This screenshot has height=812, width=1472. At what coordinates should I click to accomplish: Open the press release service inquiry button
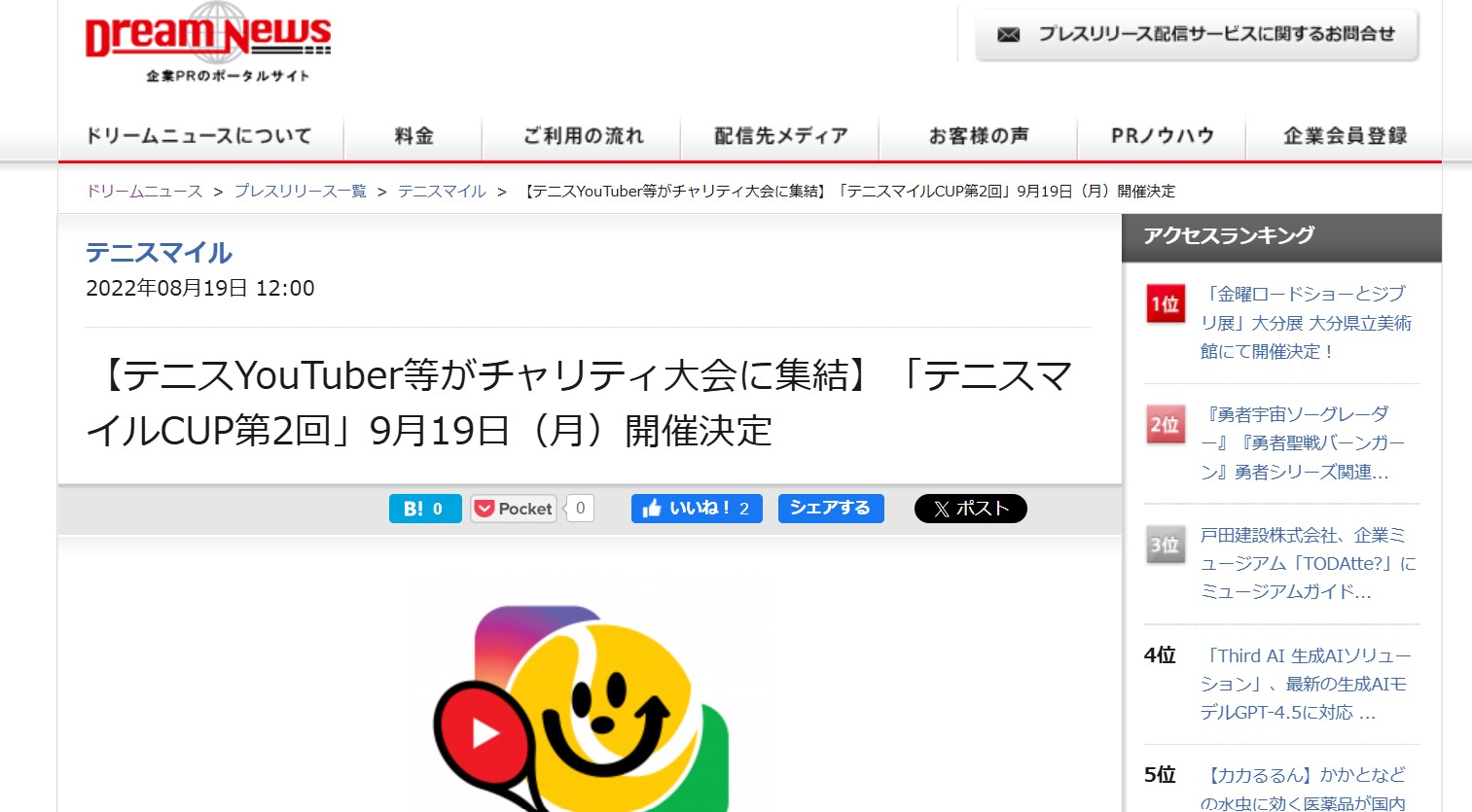[1197, 35]
